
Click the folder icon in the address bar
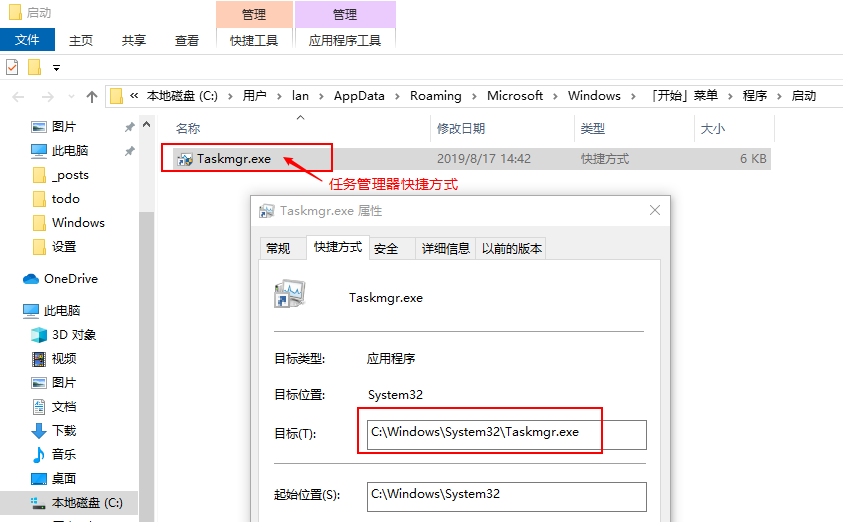[x=116, y=96]
